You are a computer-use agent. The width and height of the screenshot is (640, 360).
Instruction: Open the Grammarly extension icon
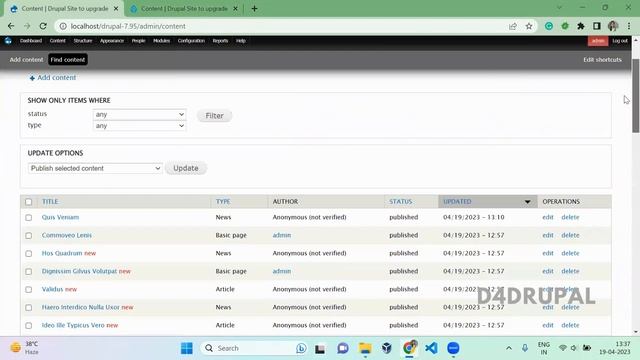[549, 26]
